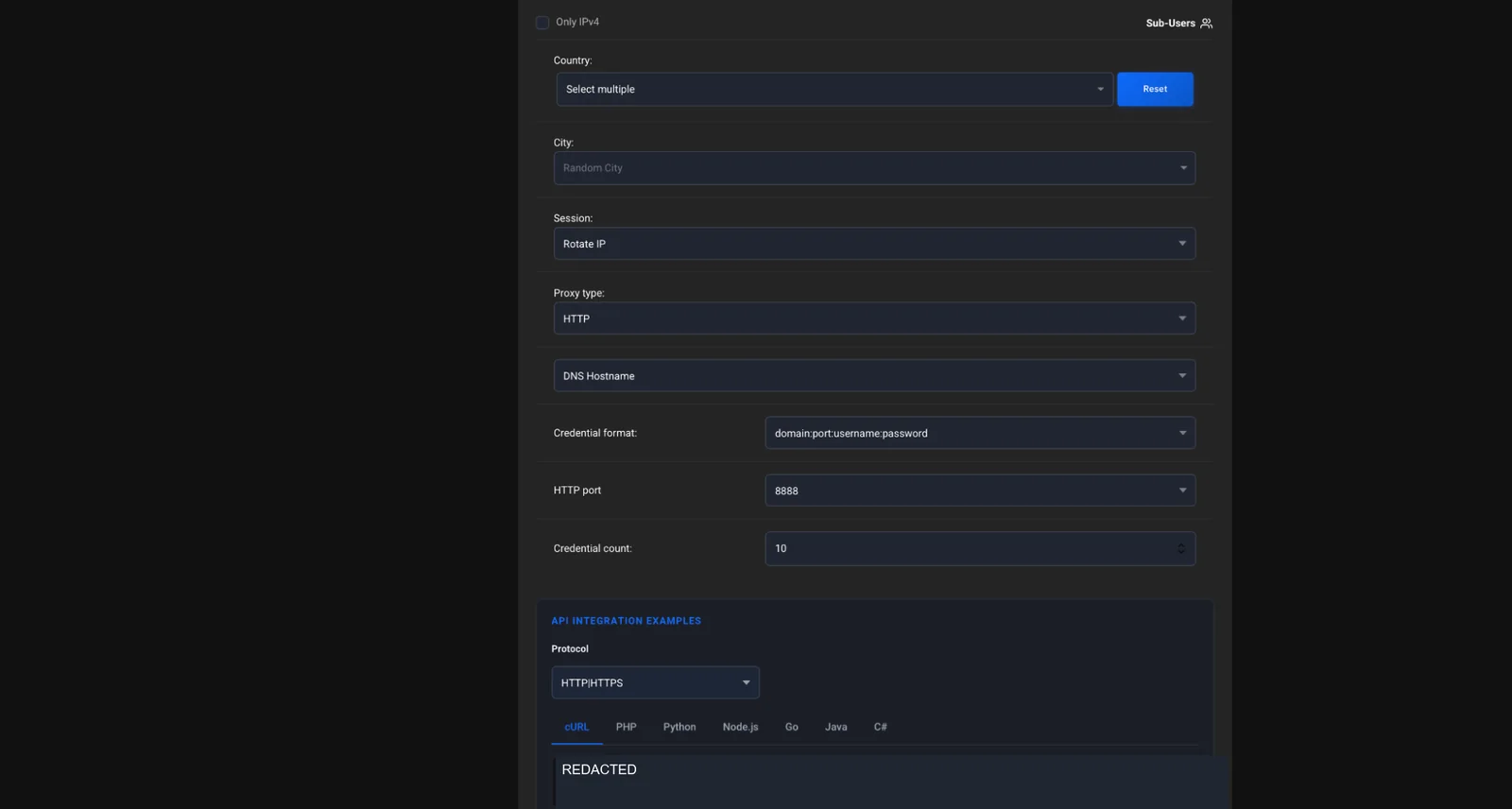The width and height of the screenshot is (1512, 809).
Task: Switch to the C# tab
Action: coord(881,728)
